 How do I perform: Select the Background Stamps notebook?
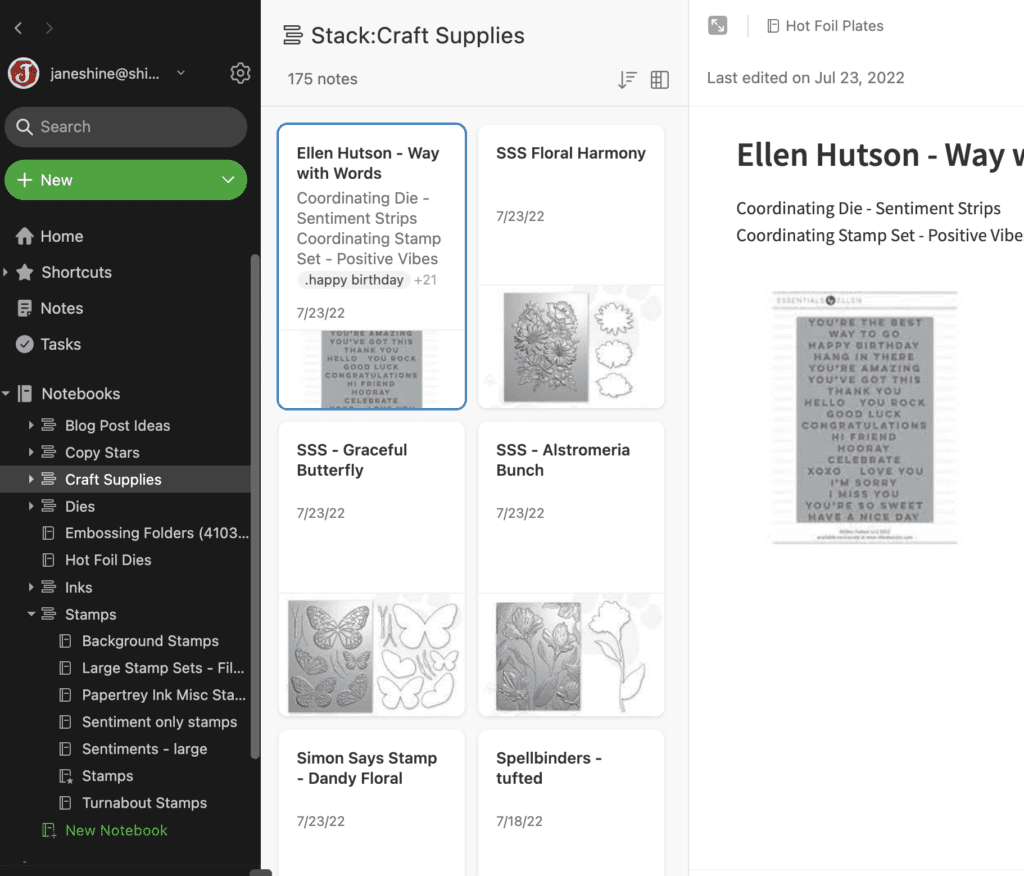pos(150,641)
